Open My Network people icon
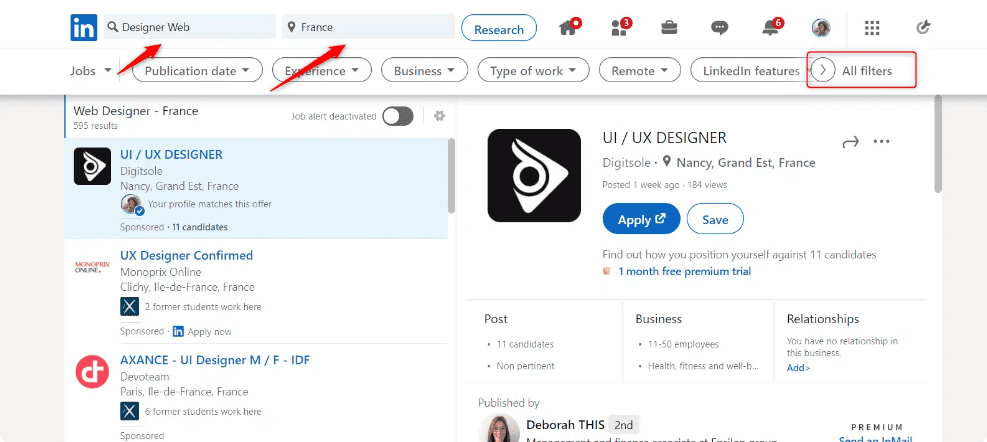Viewport: 987px width, 442px height. [x=619, y=27]
